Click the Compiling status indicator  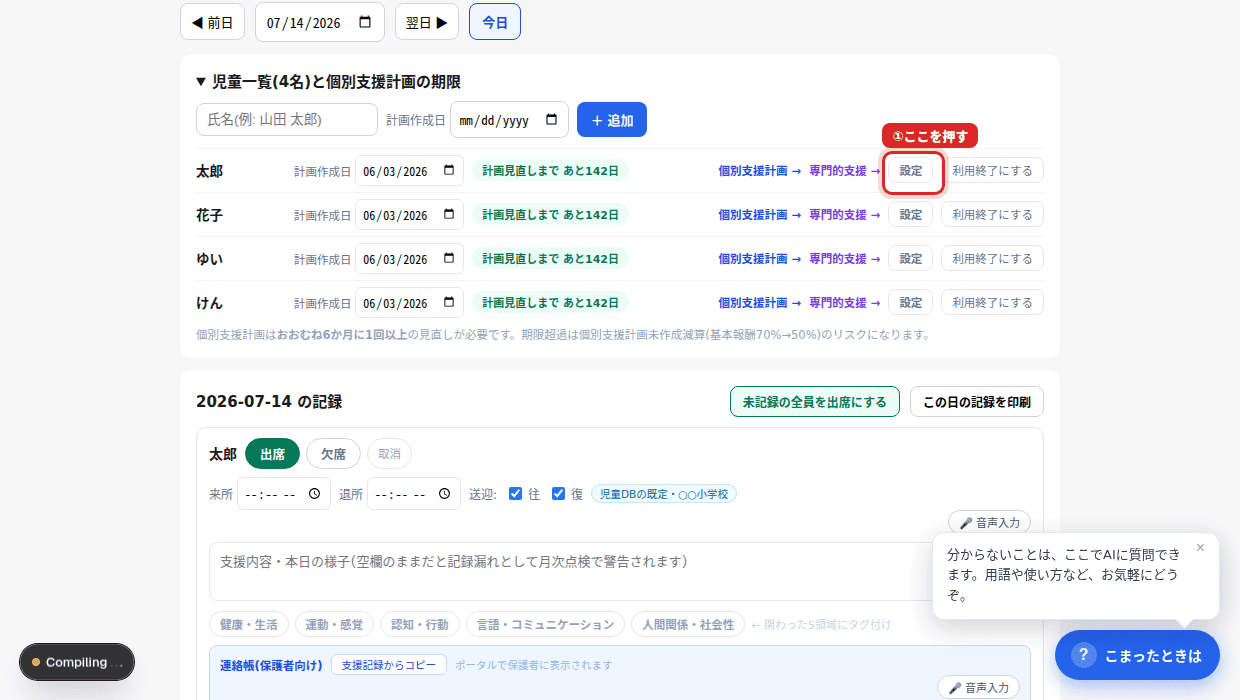tap(77, 662)
